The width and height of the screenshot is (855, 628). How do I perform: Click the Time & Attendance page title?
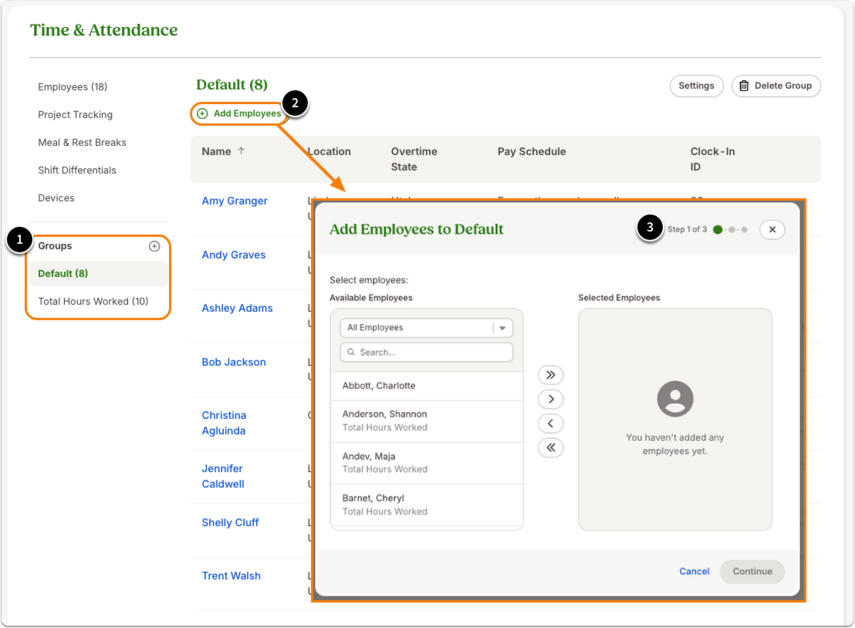click(x=104, y=30)
